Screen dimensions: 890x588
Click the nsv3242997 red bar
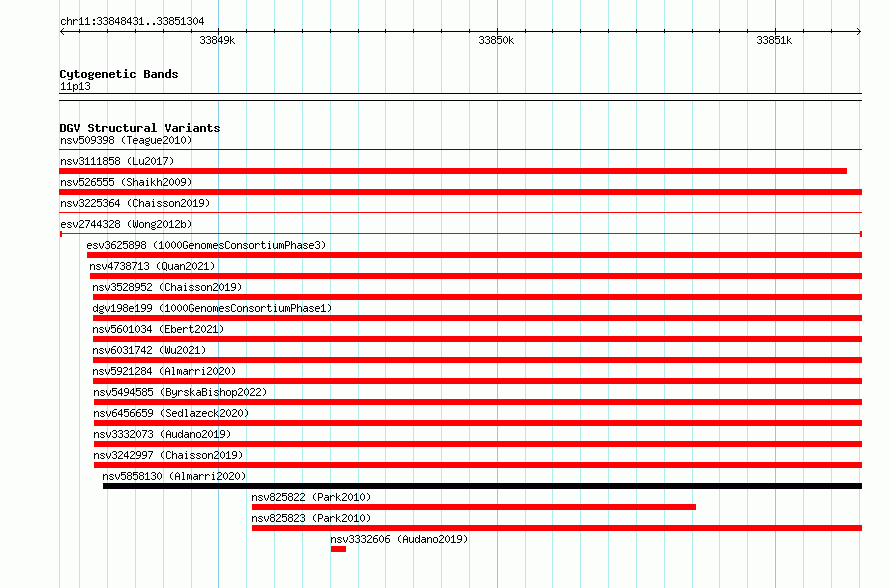pyautogui.click(x=478, y=465)
